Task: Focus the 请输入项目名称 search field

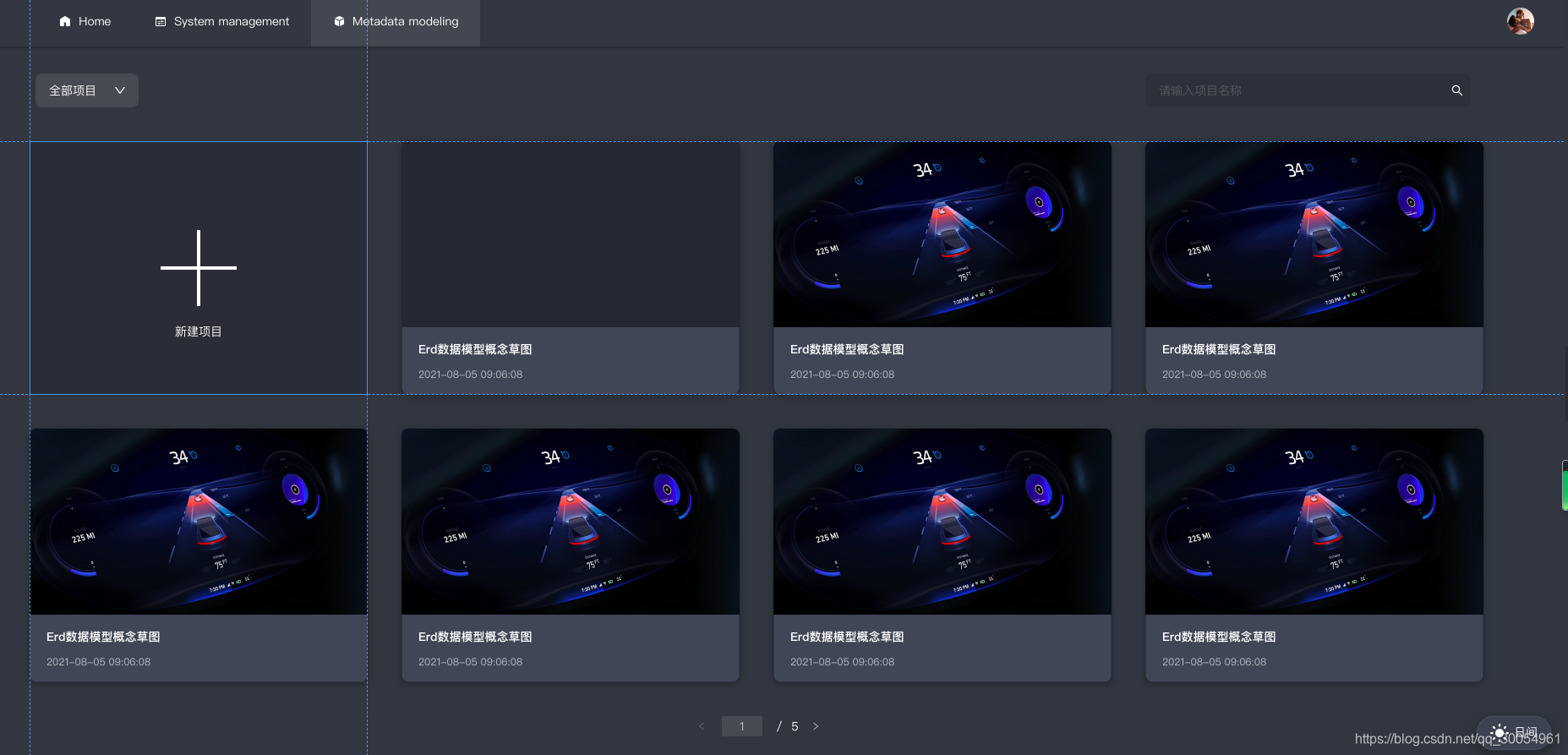Action: pyautogui.click(x=1307, y=90)
